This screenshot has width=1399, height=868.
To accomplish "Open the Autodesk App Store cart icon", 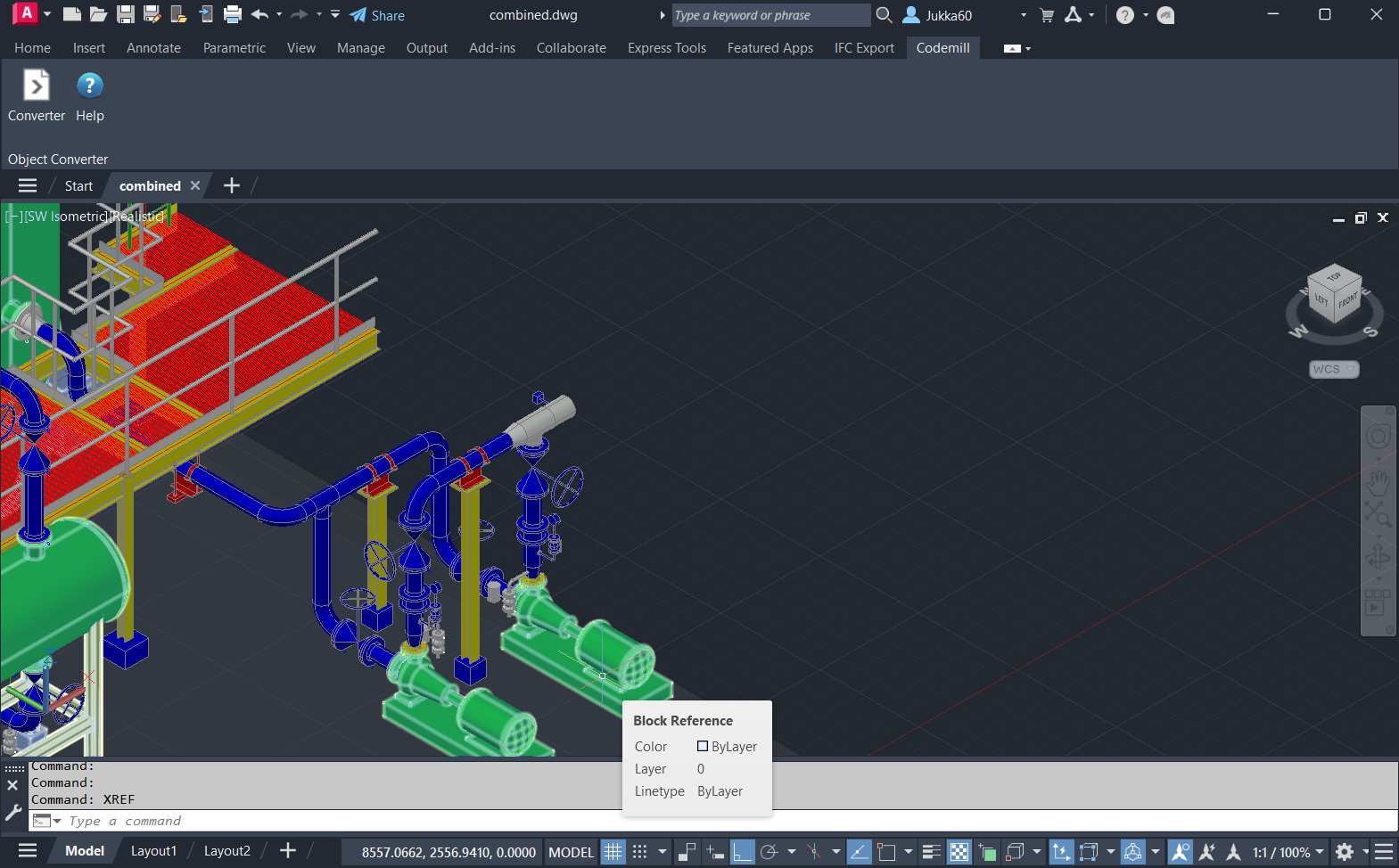I will pyautogui.click(x=1047, y=15).
